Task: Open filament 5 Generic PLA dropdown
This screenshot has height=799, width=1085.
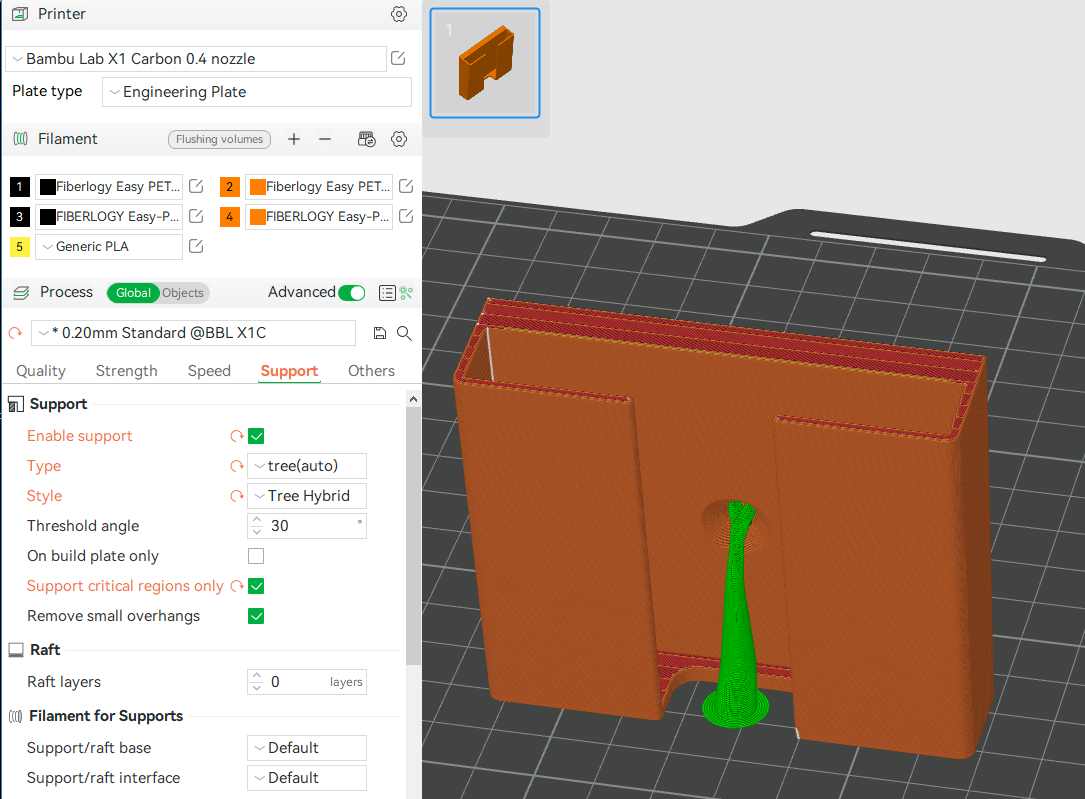Action: (x=109, y=246)
